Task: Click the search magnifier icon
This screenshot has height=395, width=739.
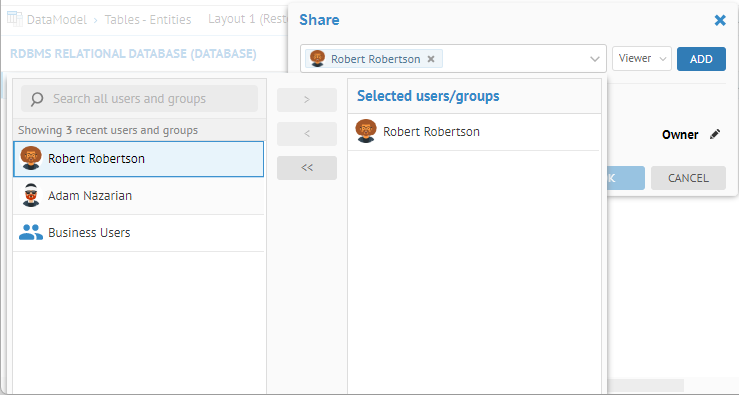Action: click(x=37, y=99)
